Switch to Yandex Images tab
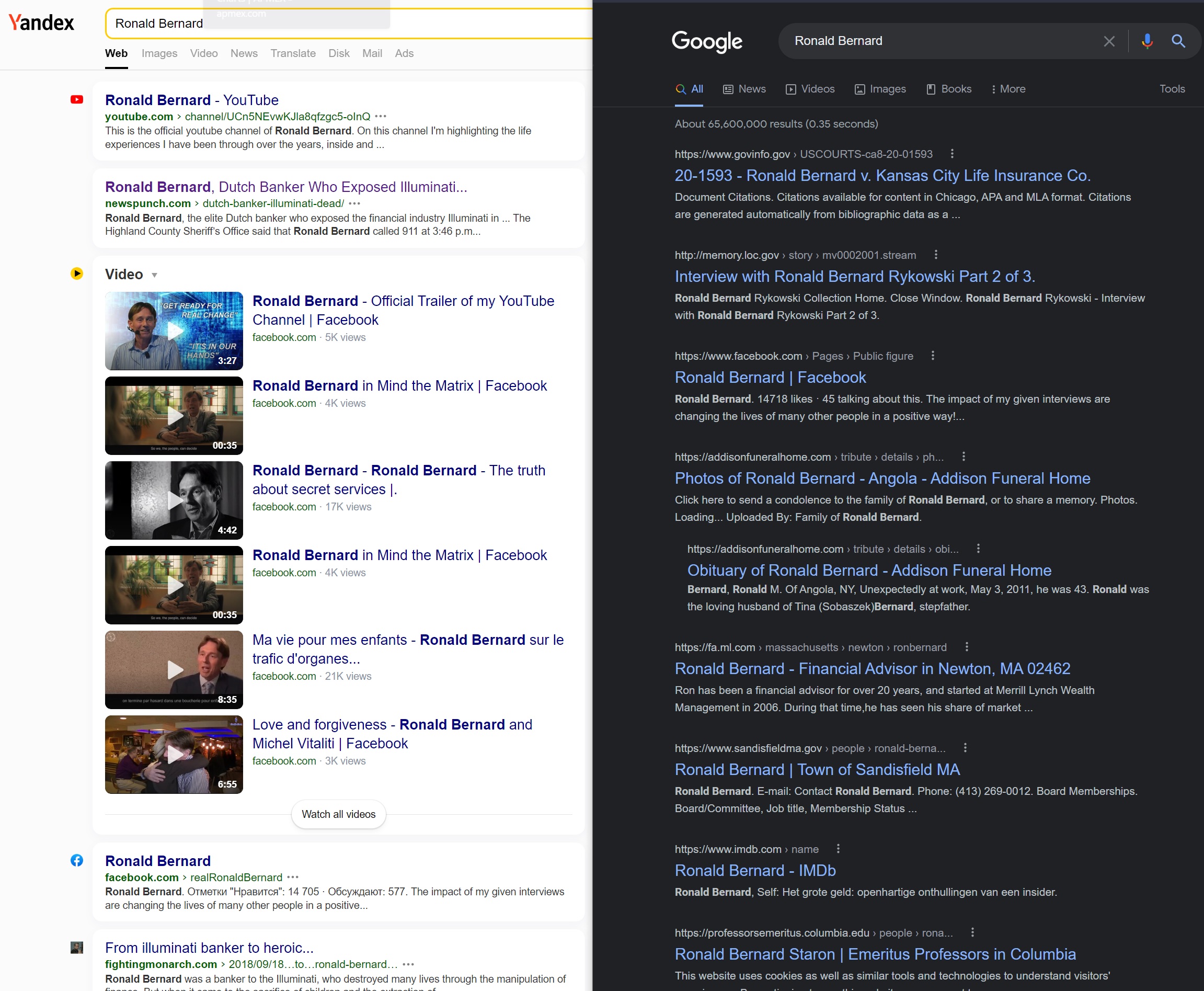 159,53
